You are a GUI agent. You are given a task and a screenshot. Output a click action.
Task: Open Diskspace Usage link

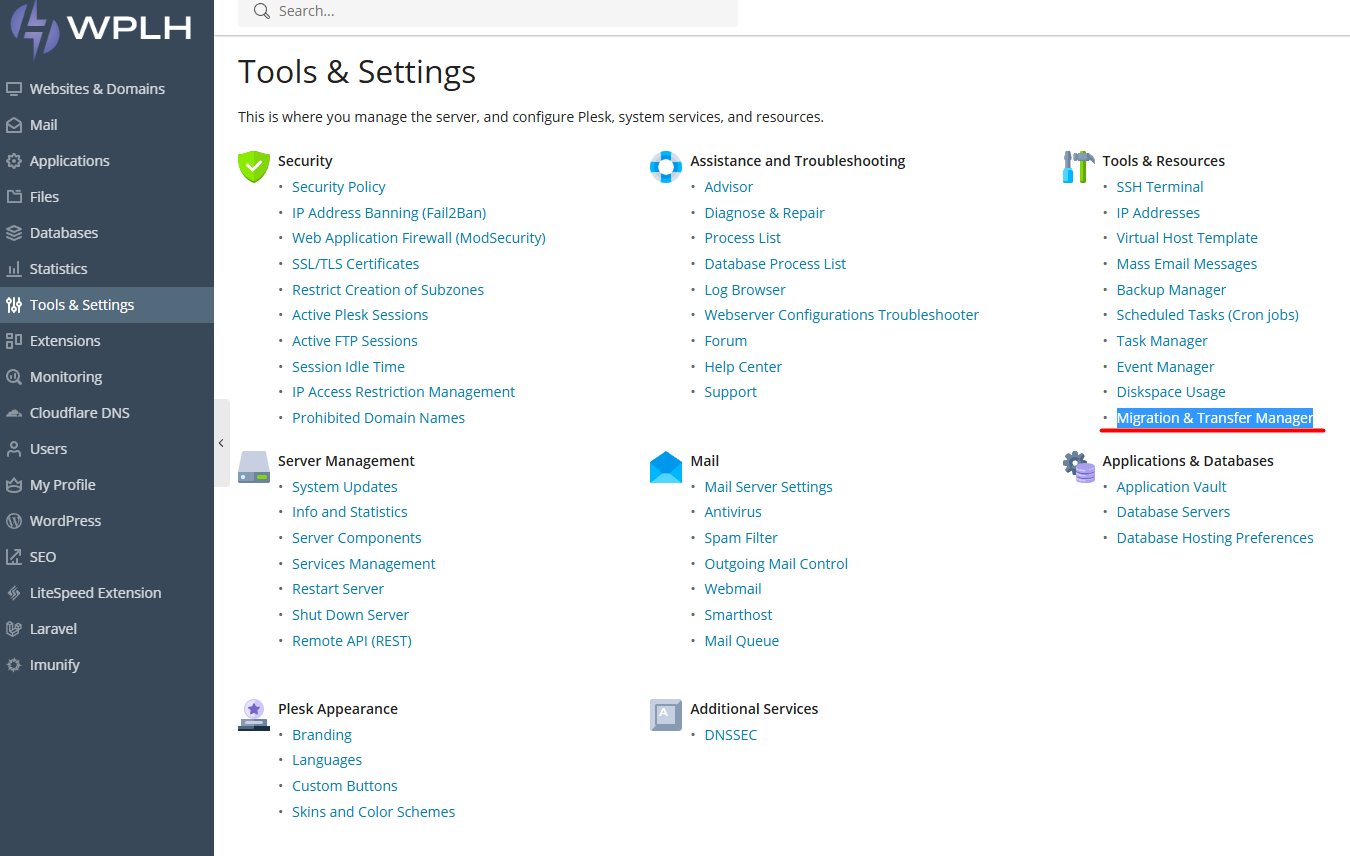tap(1171, 392)
